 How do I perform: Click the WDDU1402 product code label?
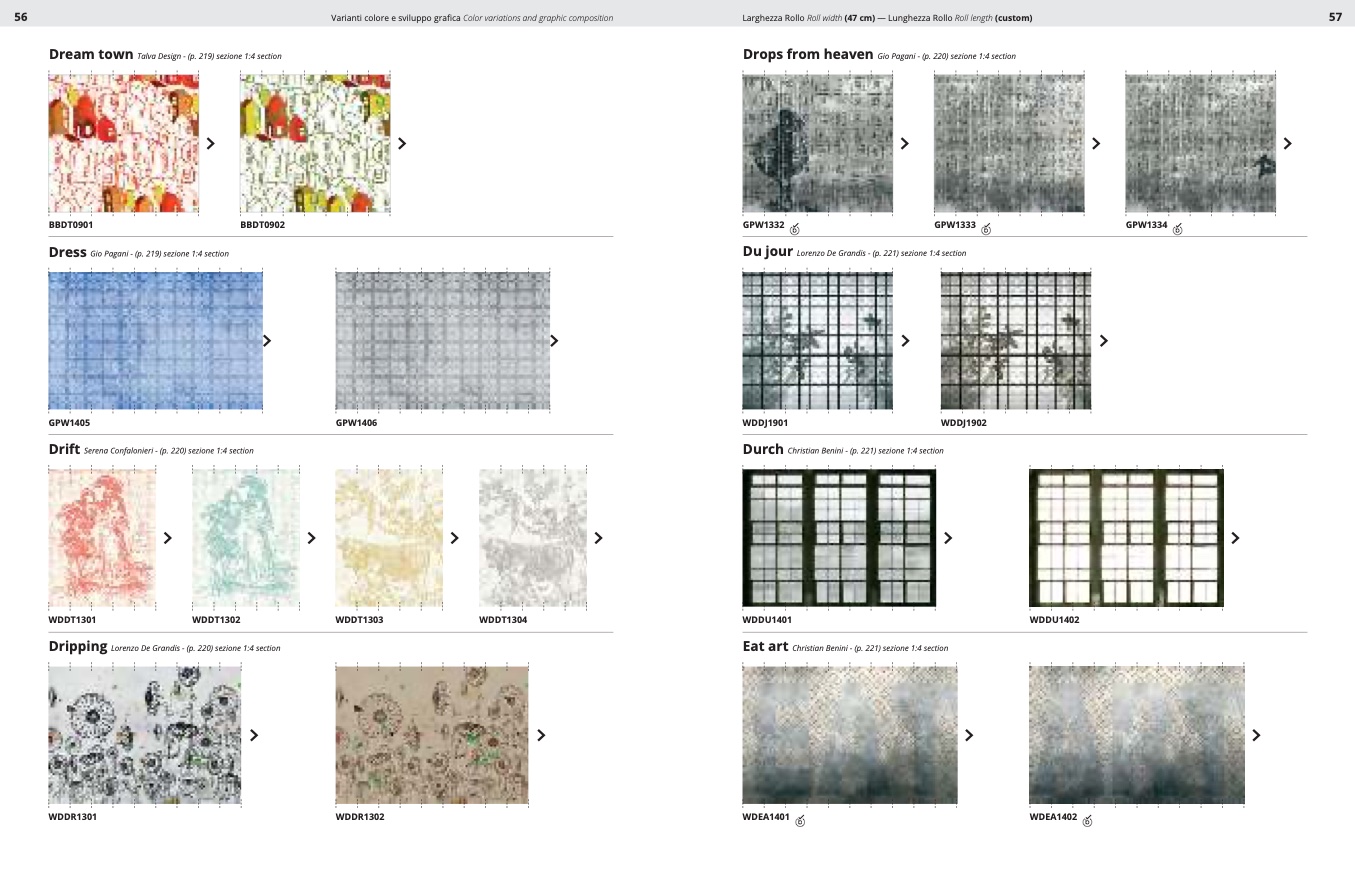coord(1054,620)
